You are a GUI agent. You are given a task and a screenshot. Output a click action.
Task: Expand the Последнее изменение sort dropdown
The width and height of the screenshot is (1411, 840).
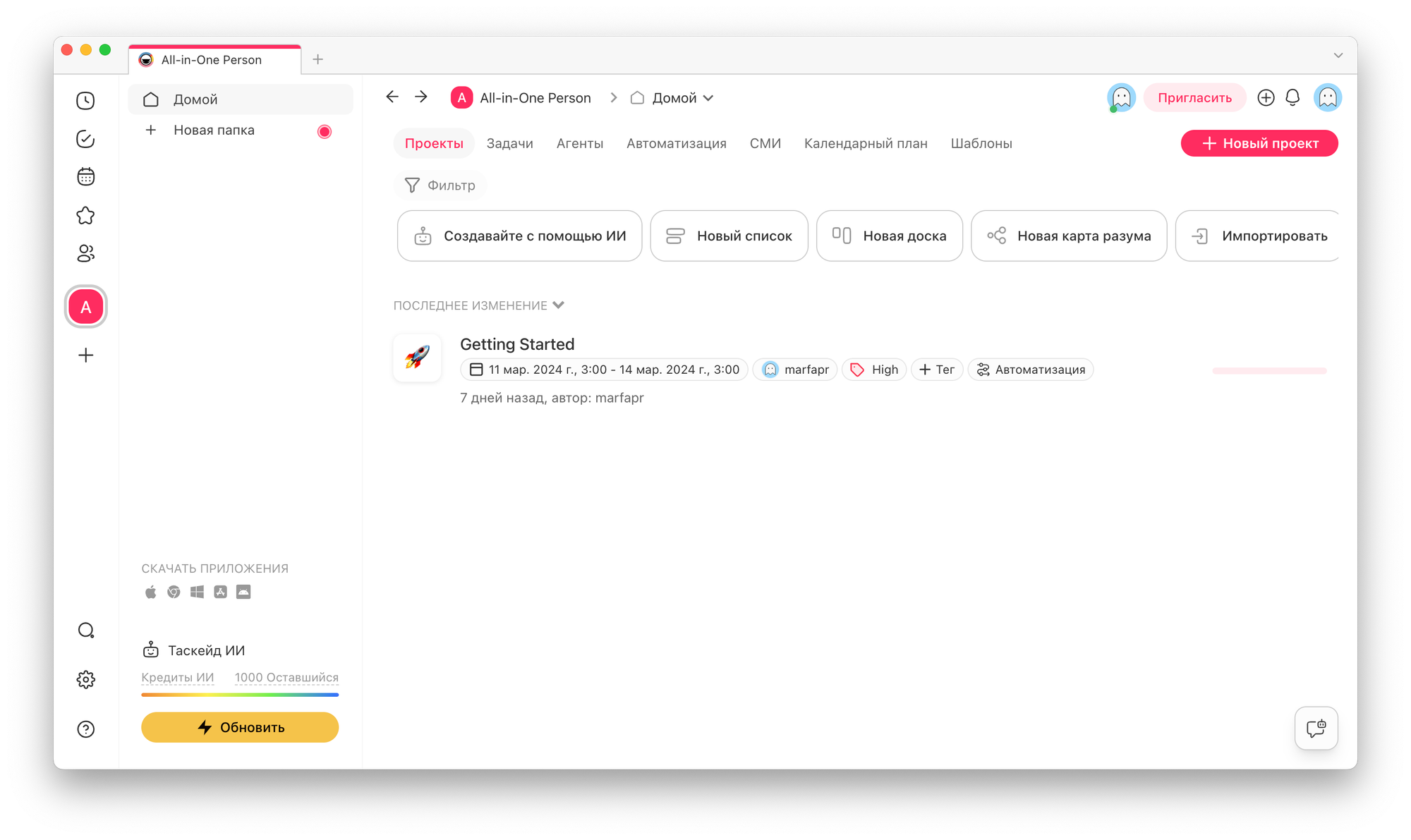(x=558, y=305)
